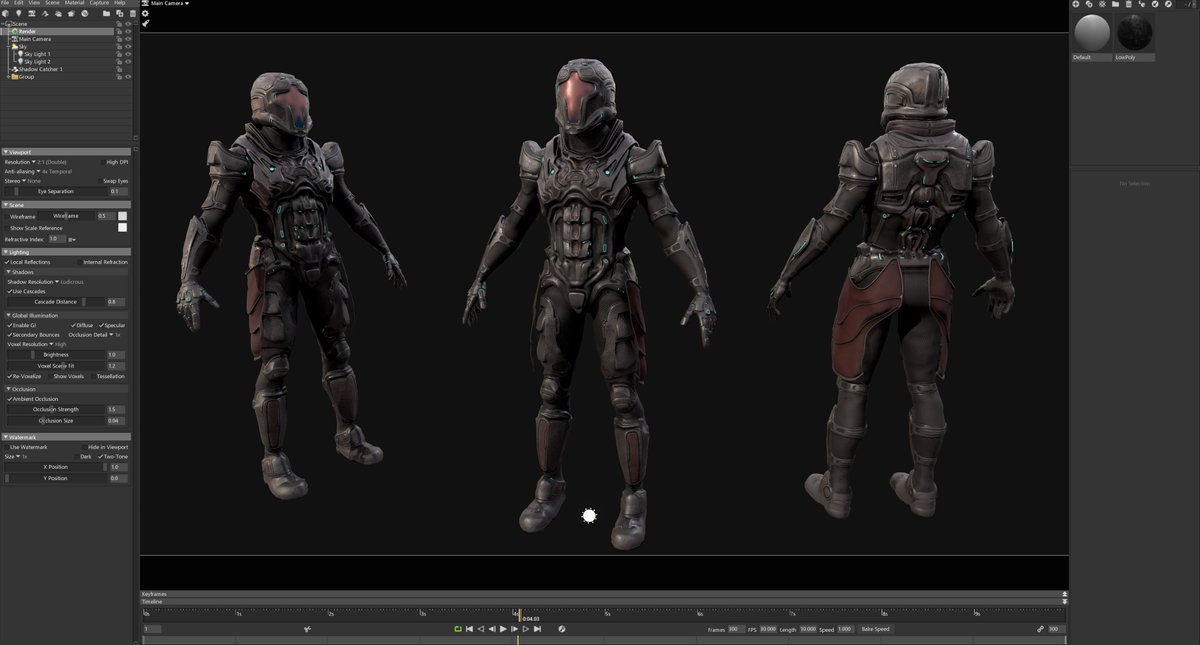Image resolution: width=1200 pixels, height=645 pixels.
Task: Enable the Wireframe checkbox
Action: (x=8, y=216)
